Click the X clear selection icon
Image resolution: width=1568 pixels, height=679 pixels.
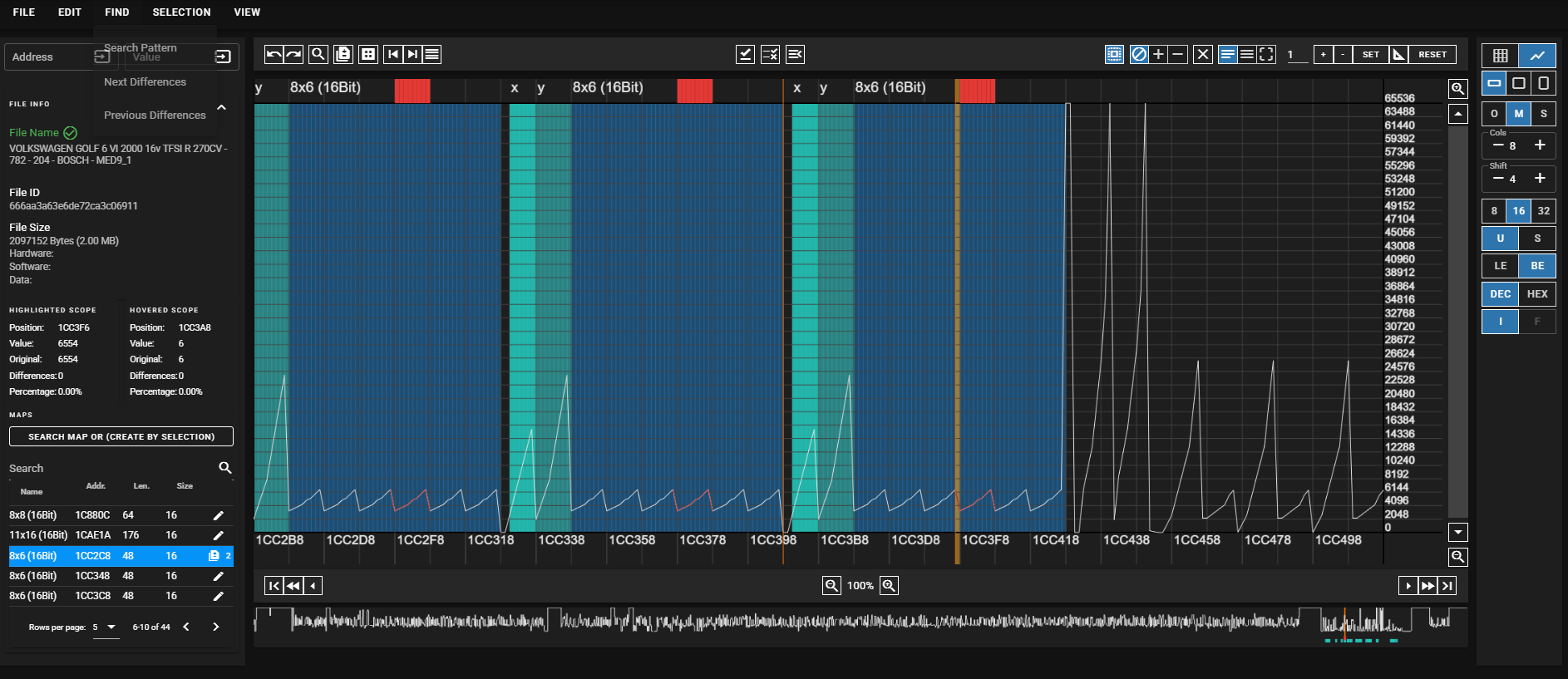(1202, 55)
